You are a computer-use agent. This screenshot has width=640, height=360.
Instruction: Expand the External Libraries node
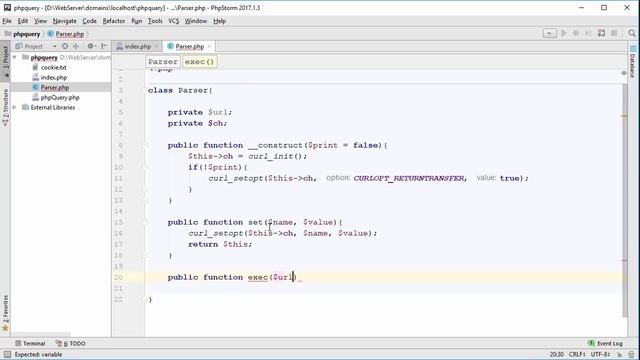(15, 107)
